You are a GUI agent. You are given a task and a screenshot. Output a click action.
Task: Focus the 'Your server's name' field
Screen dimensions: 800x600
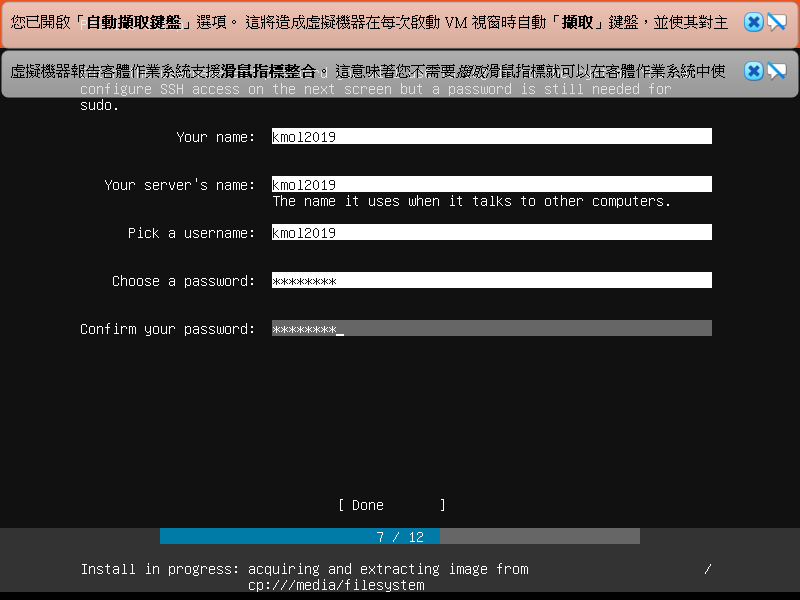click(491, 185)
